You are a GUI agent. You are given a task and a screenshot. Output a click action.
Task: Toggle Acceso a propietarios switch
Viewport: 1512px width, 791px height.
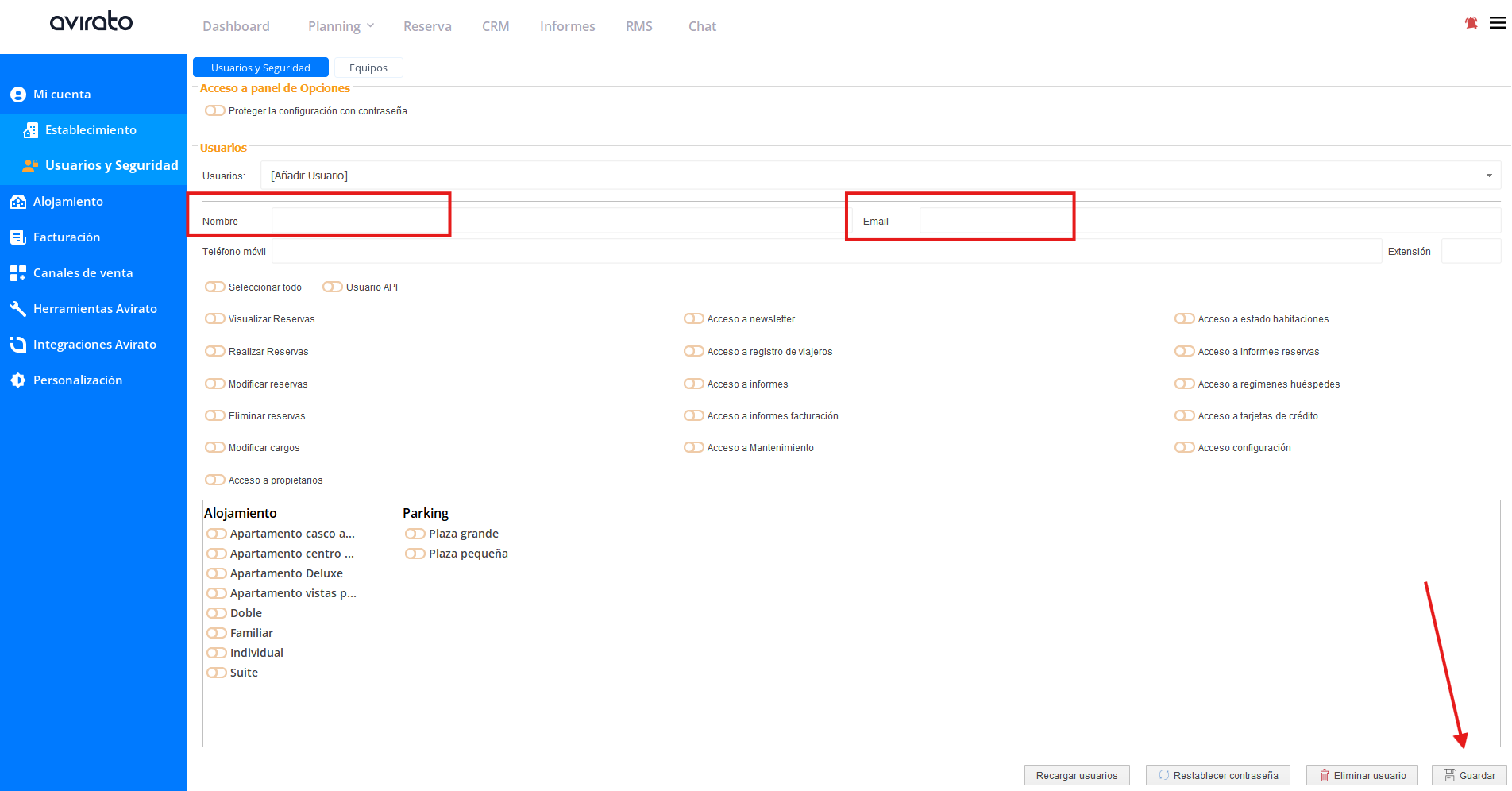click(214, 480)
